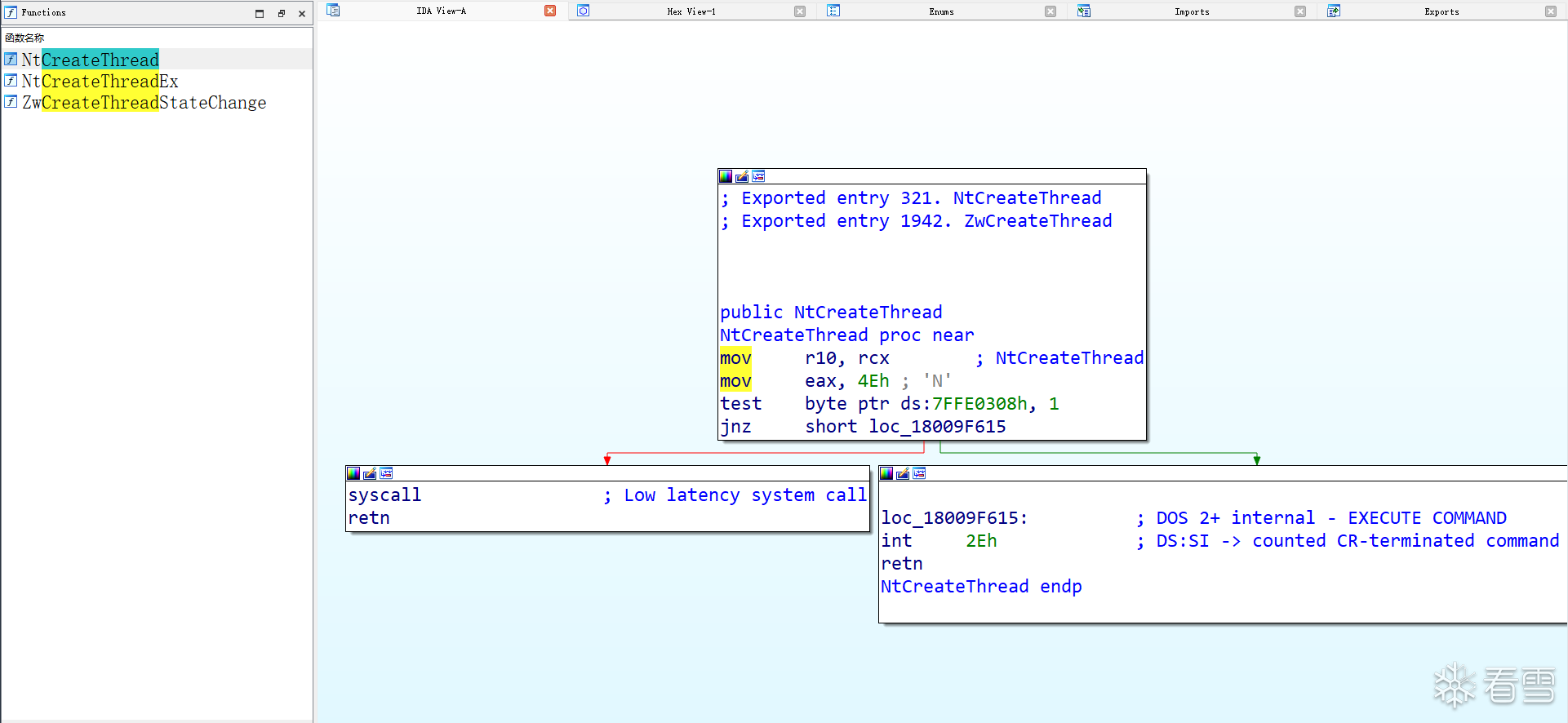Click 'retn' in the syscall node
1568x723 pixels.
tap(369, 518)
